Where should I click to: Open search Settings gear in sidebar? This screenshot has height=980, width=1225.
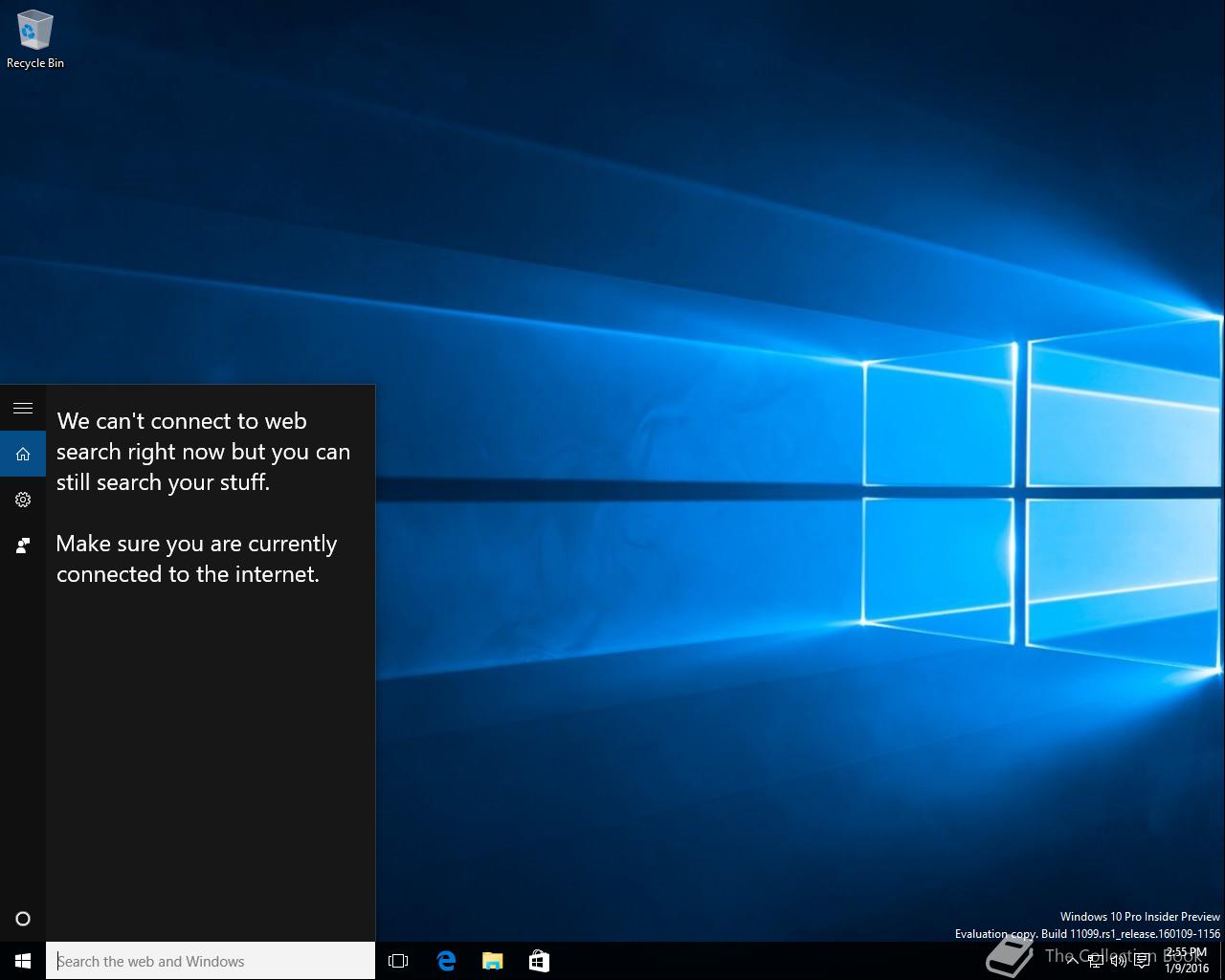pyautogui.click(x=23, y=500)
